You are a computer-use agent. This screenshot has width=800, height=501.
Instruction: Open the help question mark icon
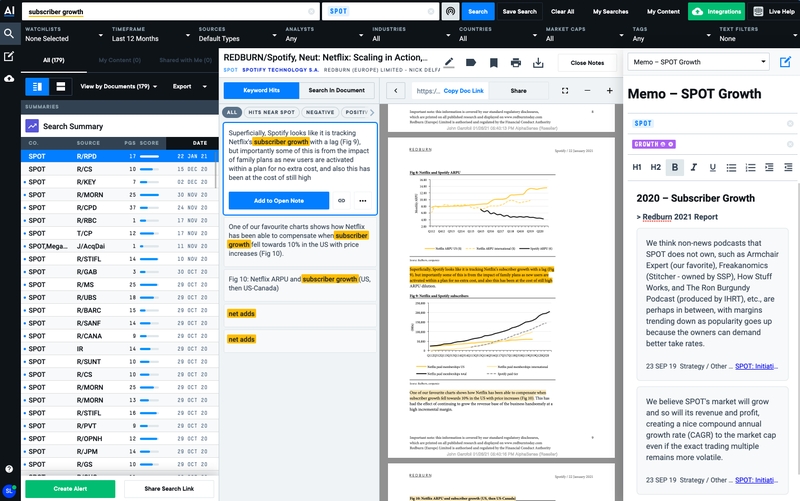(x=9, y=469)
